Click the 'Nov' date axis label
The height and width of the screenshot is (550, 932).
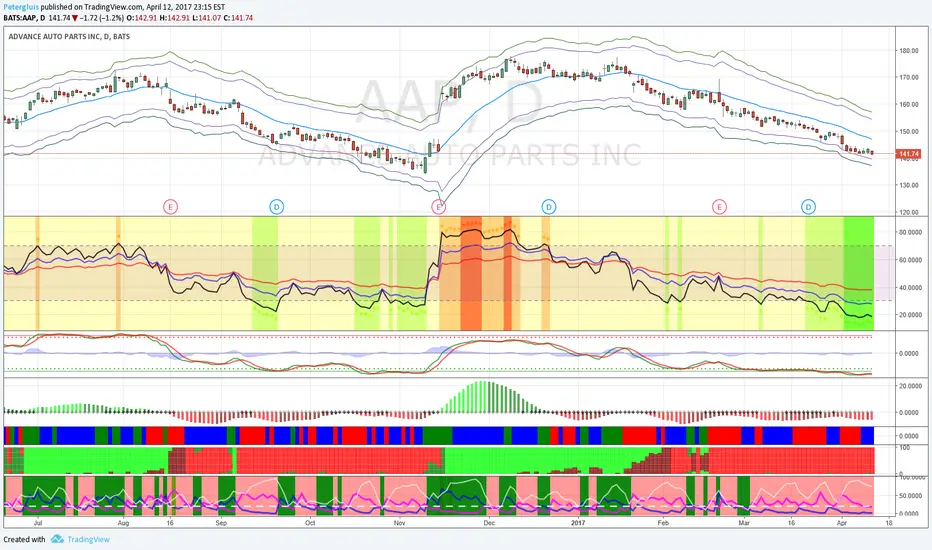pos(399,523)
